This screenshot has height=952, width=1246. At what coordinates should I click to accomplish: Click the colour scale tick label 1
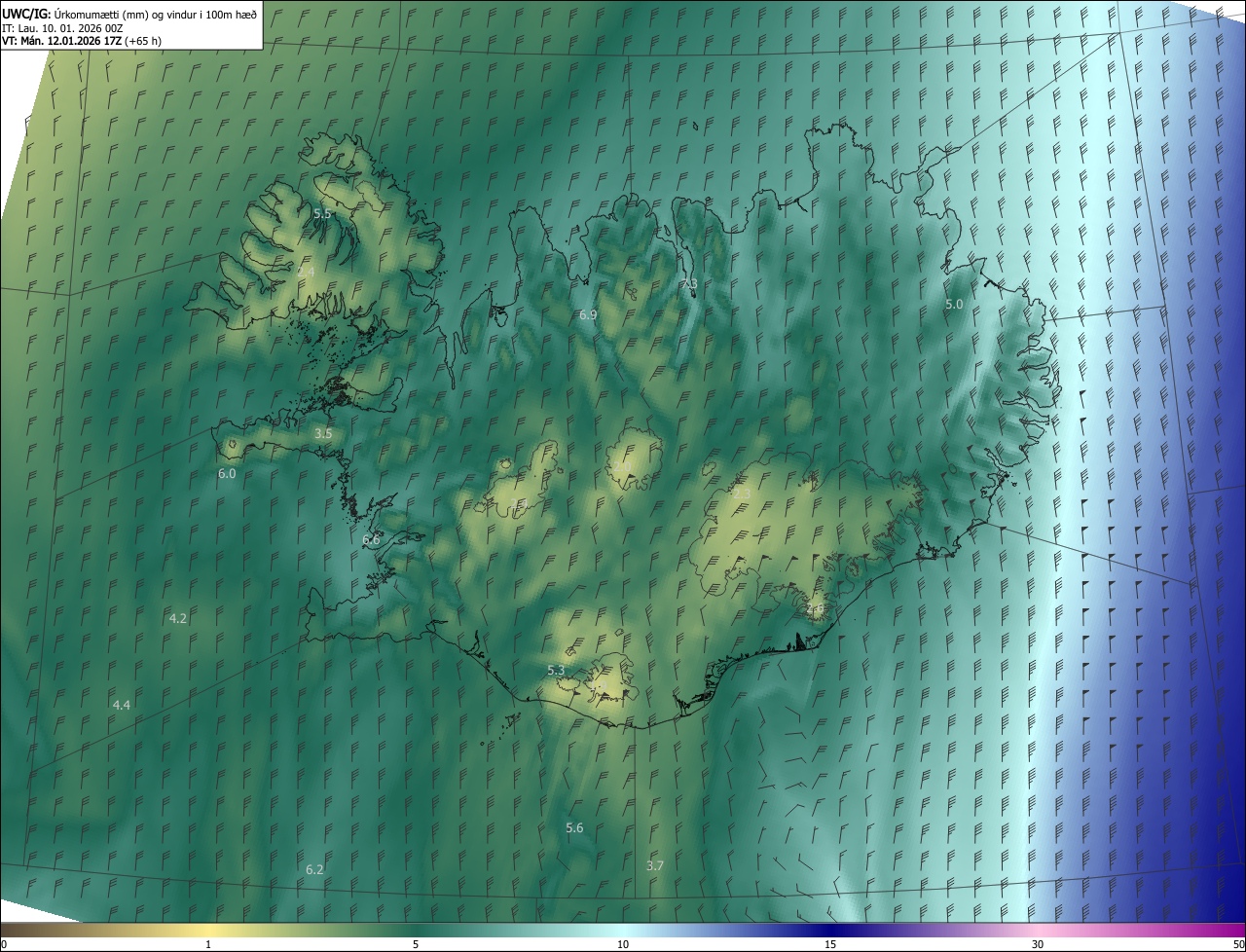pos(208,944)
